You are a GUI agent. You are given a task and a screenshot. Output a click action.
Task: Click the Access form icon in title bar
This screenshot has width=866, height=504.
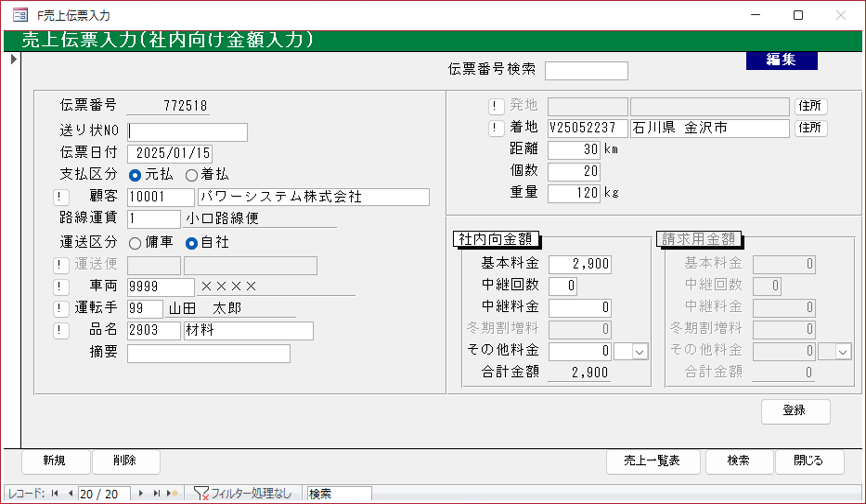coord(20,15)
